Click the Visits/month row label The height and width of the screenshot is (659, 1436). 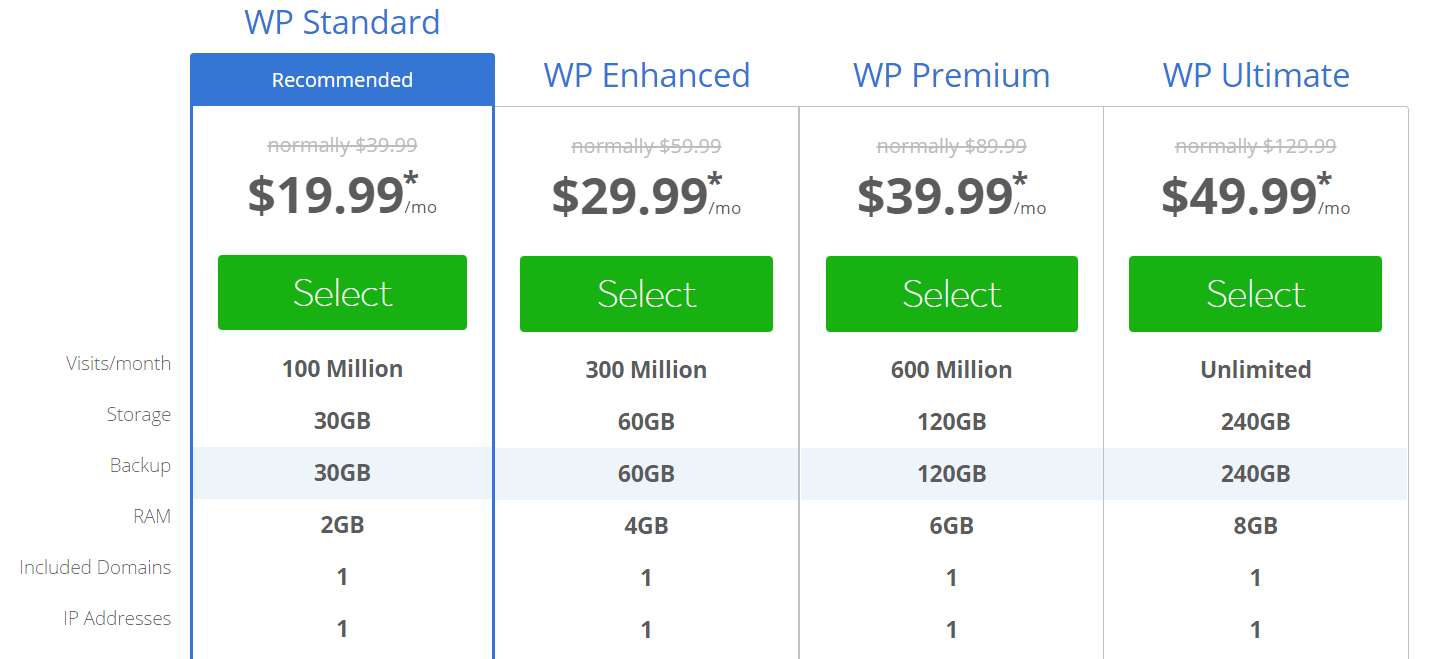pos(118,363)
